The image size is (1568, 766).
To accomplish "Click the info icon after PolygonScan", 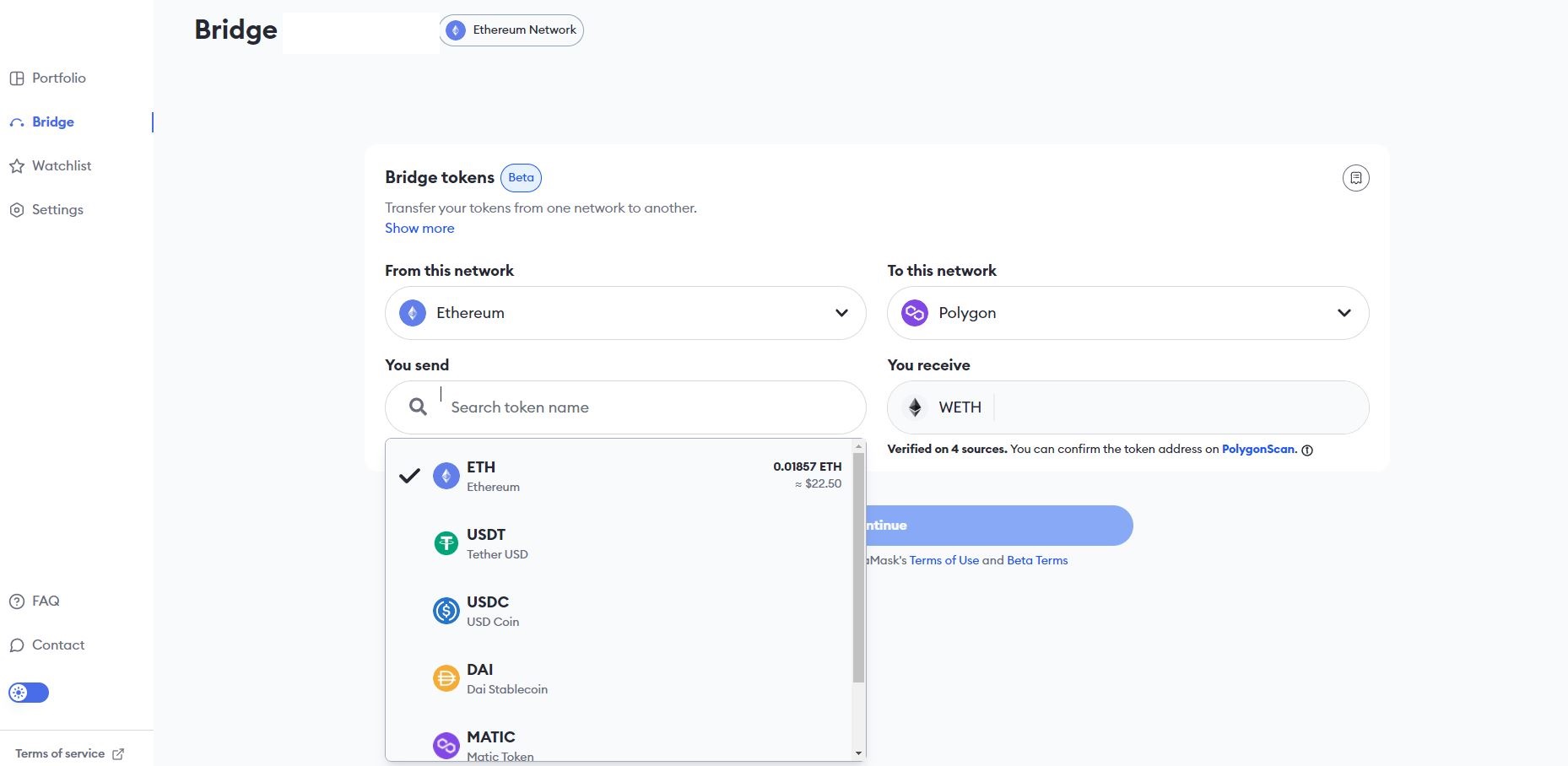I will tap(1307, 450).
